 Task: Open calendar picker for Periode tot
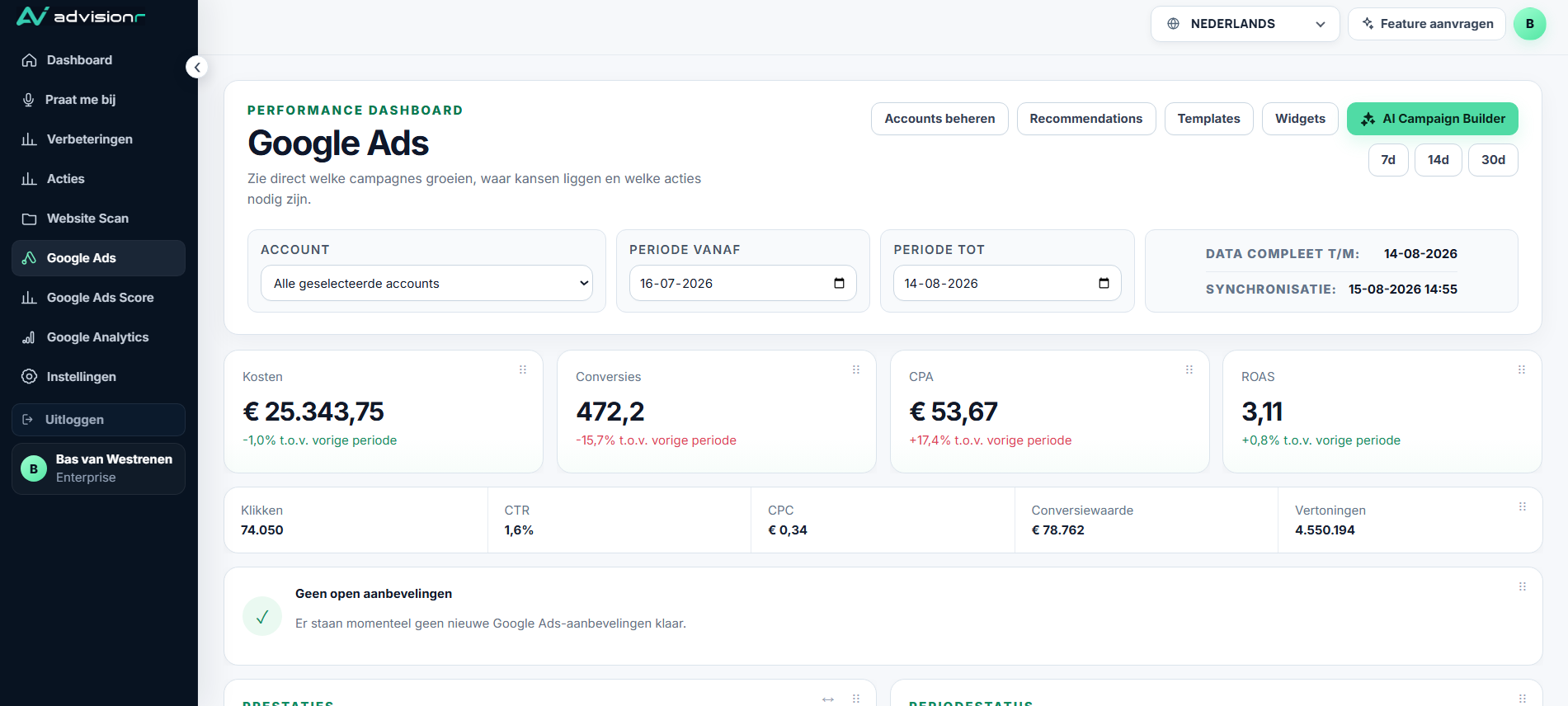click(x=1104, y=283)
